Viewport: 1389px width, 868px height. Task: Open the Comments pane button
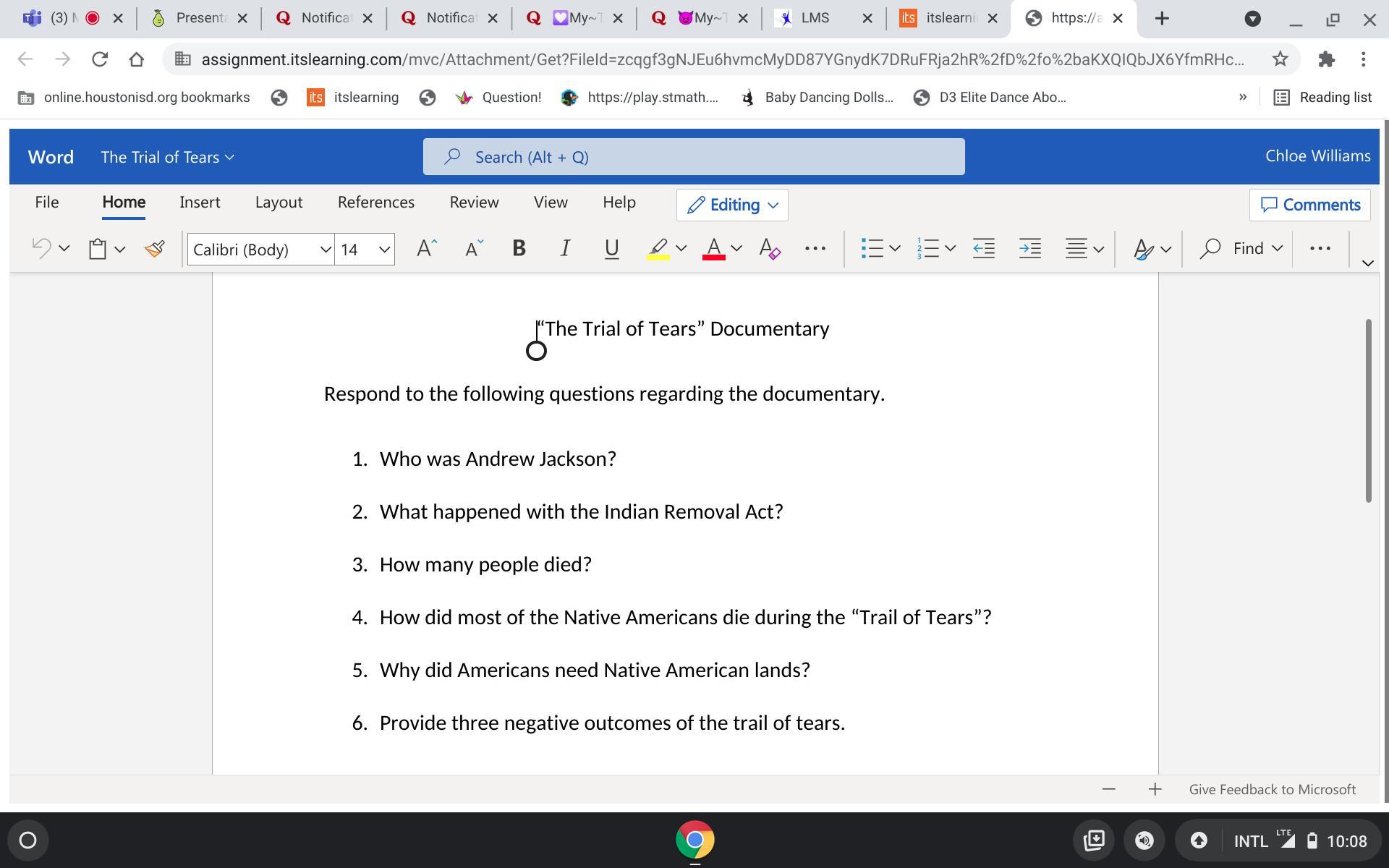pos(1309,205)
